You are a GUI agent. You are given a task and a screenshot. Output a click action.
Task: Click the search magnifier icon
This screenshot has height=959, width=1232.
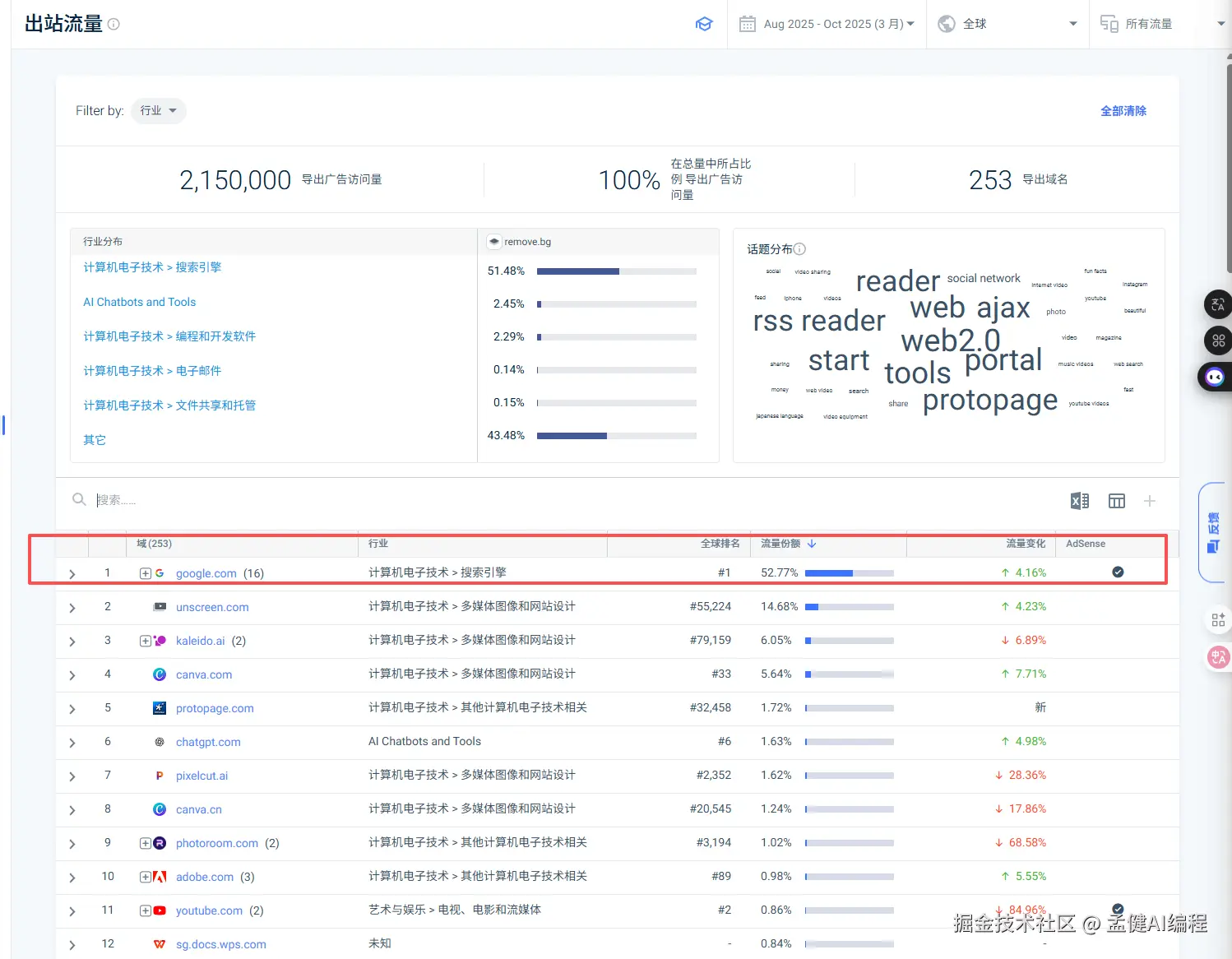(79, 499)
